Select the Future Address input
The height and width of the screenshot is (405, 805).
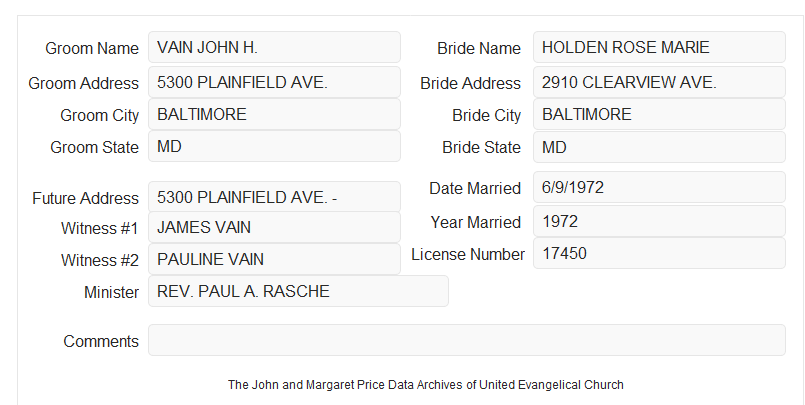[274, 197]
